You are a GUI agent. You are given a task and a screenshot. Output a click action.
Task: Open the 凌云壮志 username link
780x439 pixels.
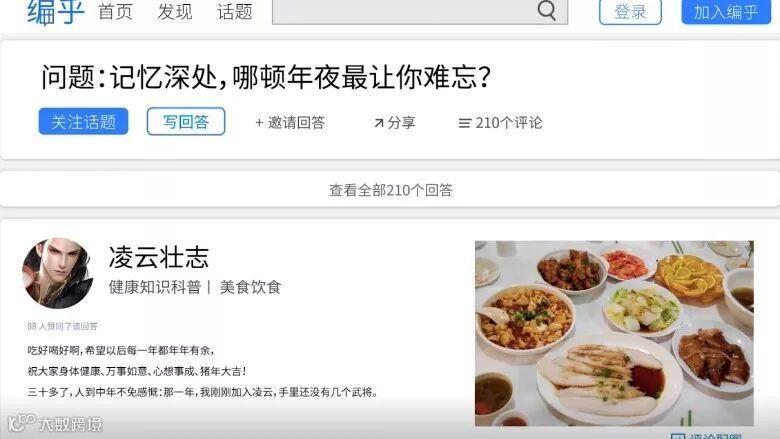coord(159,257)
